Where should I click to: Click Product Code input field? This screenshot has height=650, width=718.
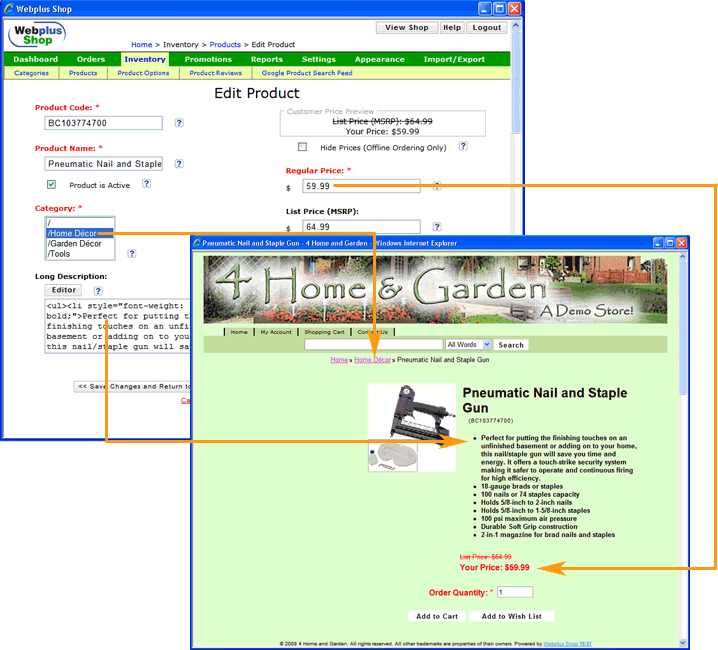point(103,123)
